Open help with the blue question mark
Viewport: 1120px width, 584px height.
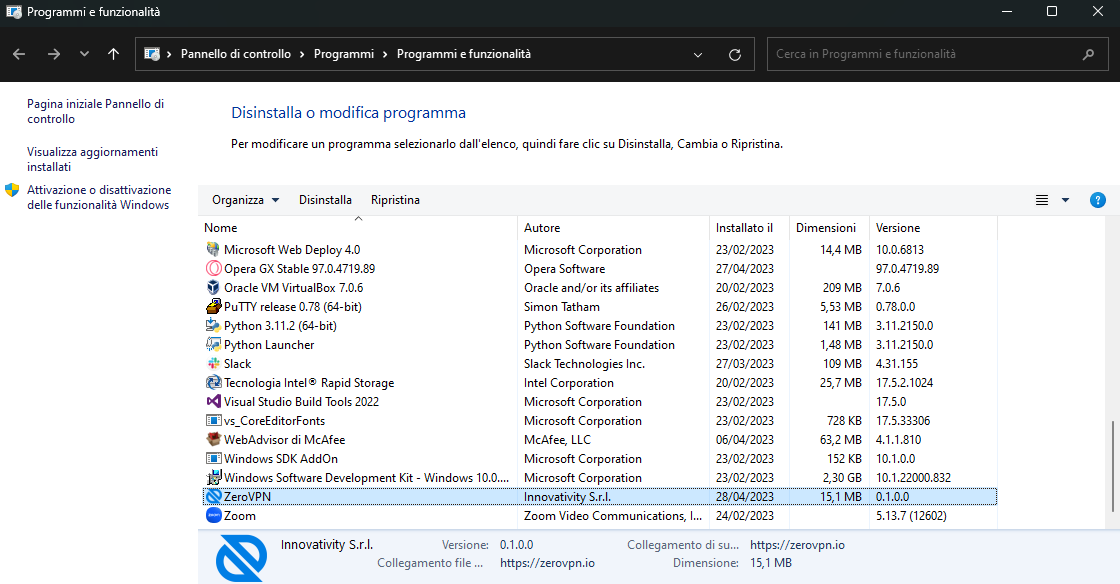coord(1098,200)
